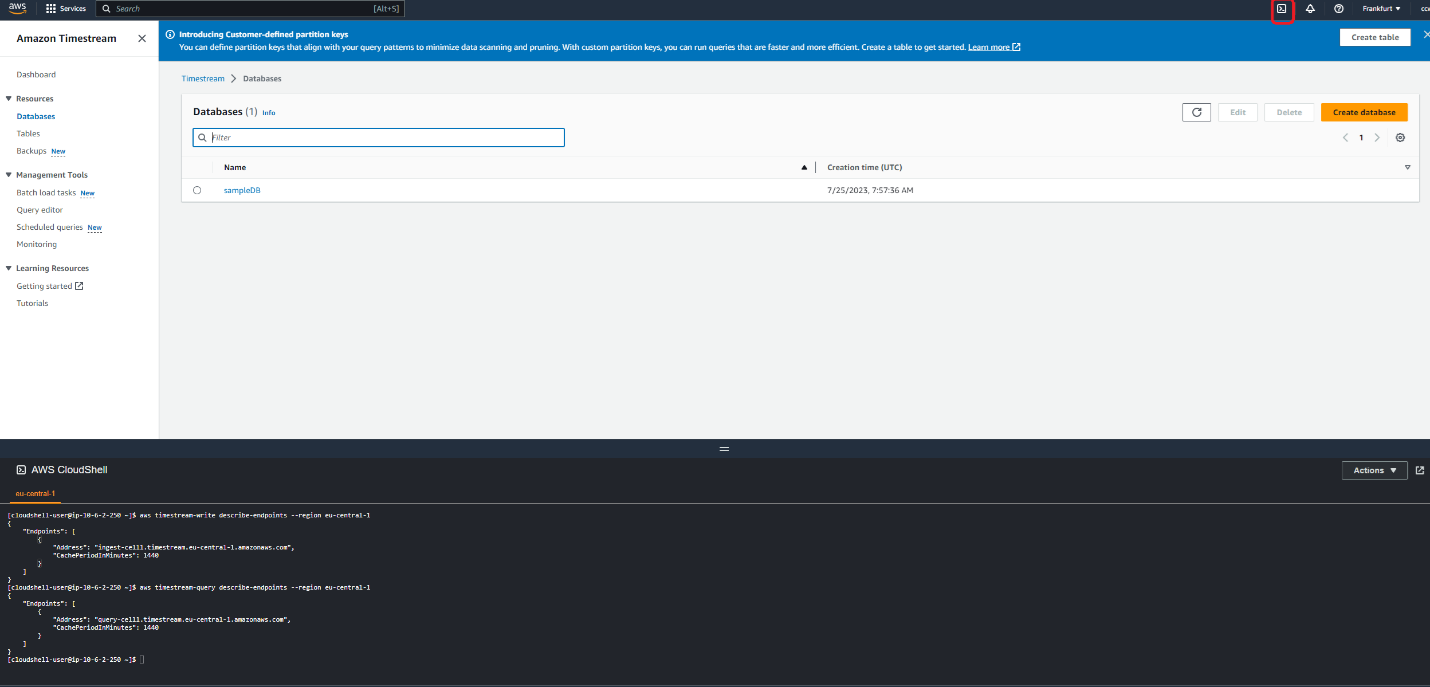1430x687 pixels.
Task: Open the sampleDB database link
Action: tap(242, 190)
